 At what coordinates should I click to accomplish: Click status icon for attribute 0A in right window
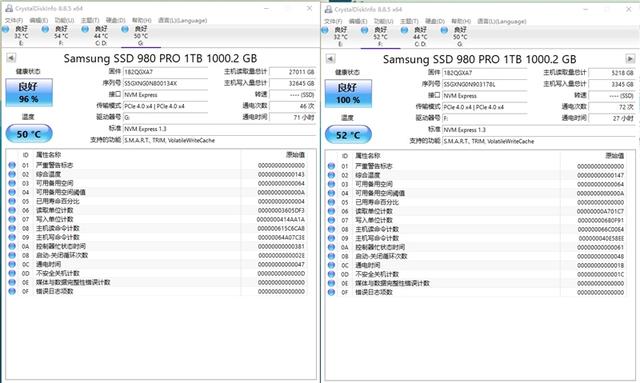(x=331, y=247)
